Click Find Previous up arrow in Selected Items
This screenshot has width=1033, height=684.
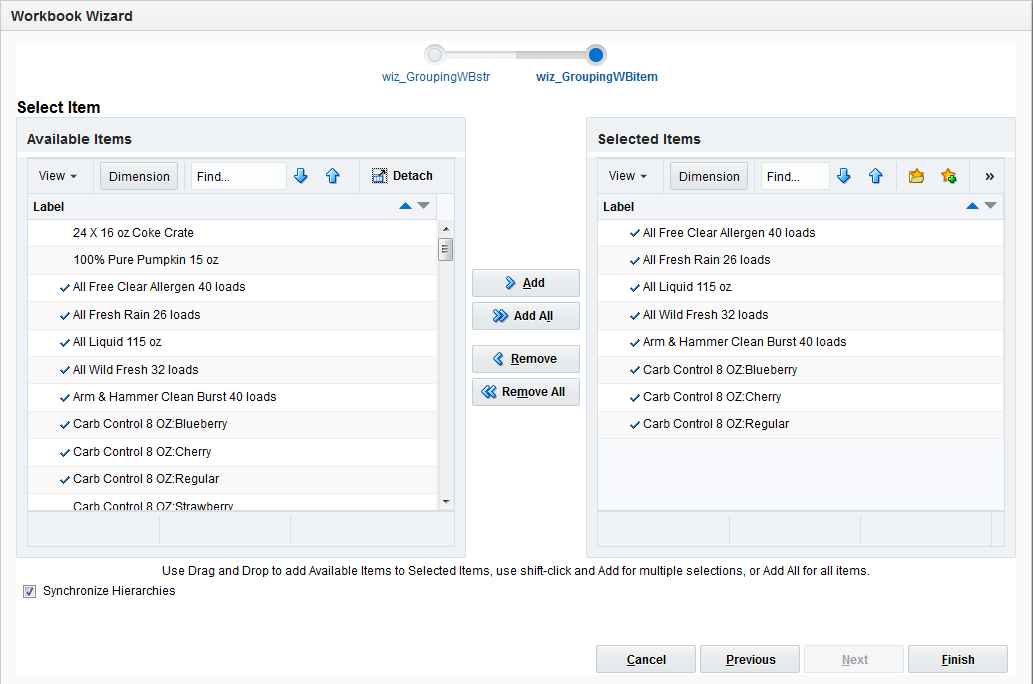tap(876, 176)
